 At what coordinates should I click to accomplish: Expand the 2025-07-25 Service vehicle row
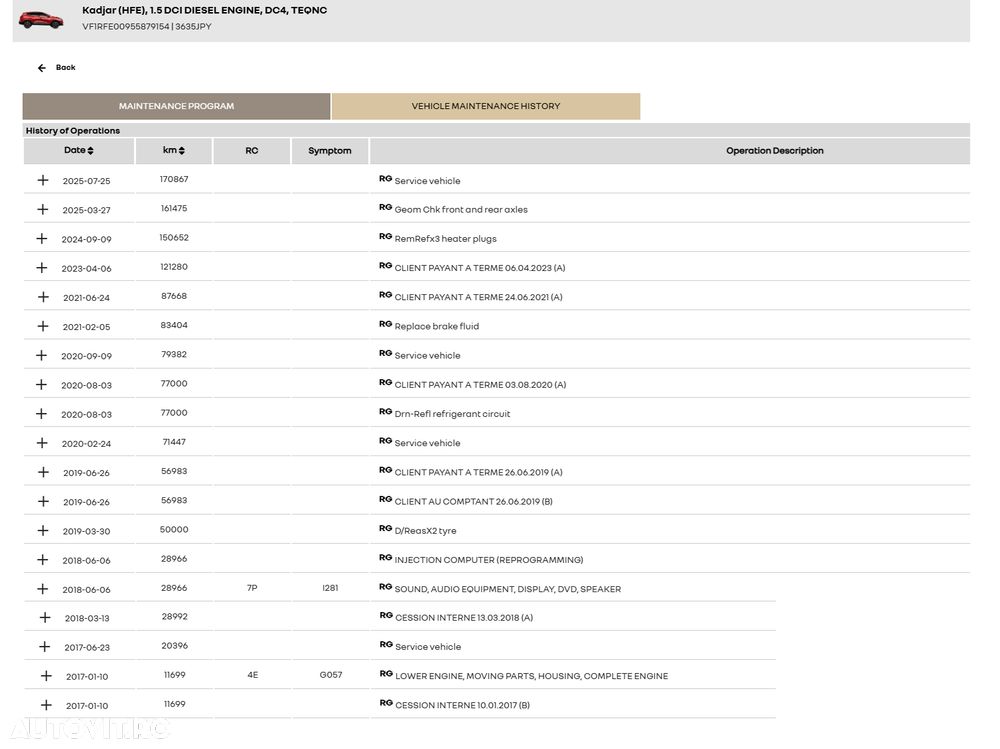(x=43, y=180)
